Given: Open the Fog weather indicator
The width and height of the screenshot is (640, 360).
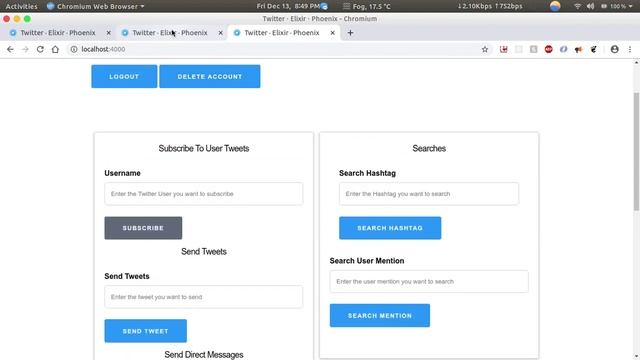Looking at the screenshot, I should pos(367,6).
